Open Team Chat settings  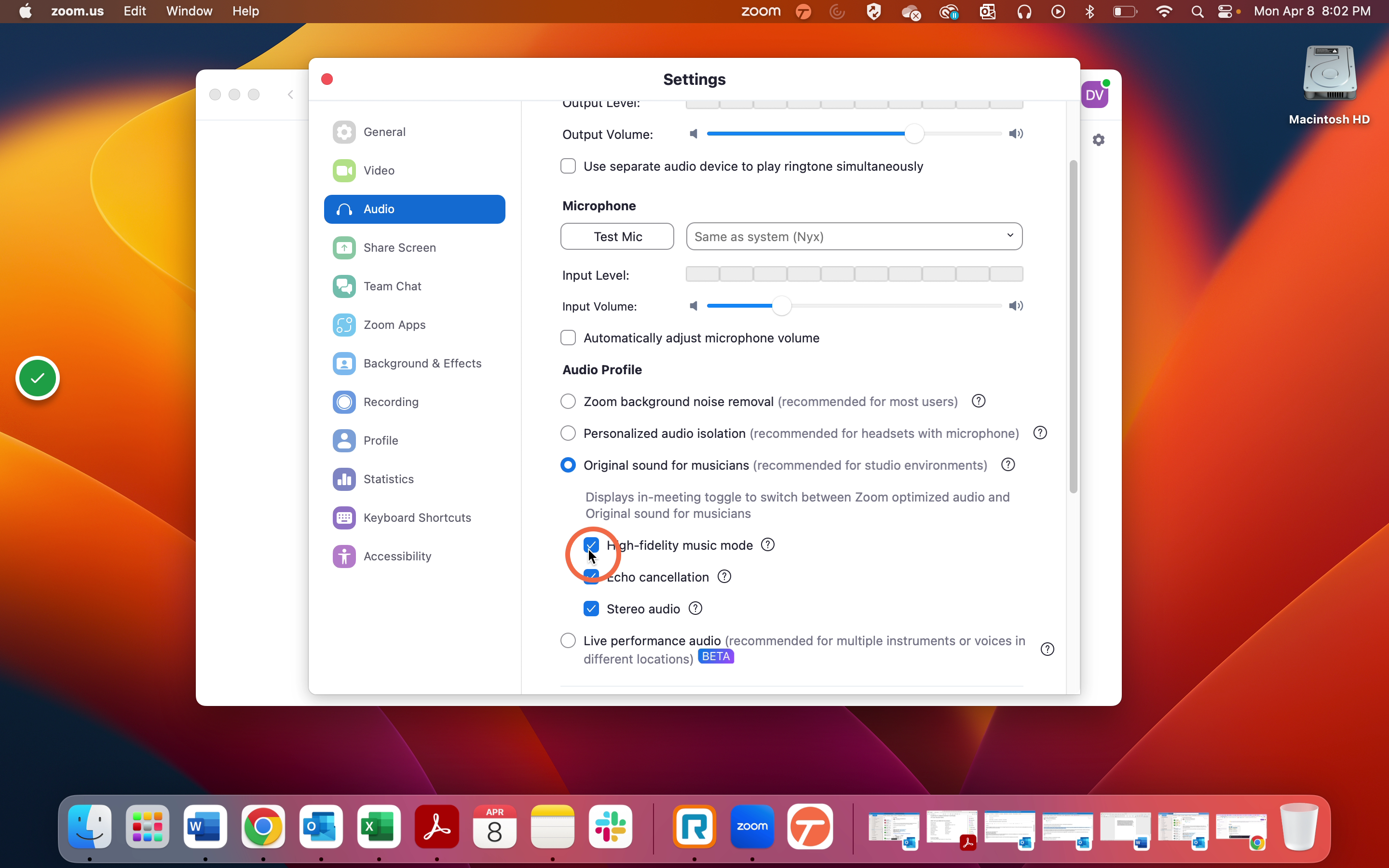tap(414, 286)
